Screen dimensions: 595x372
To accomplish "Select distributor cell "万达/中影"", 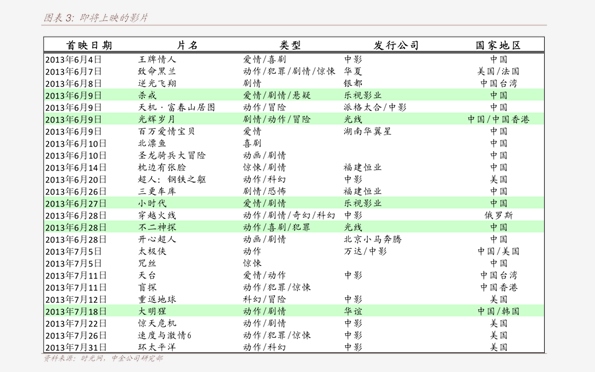I will [x=365, y=251].
